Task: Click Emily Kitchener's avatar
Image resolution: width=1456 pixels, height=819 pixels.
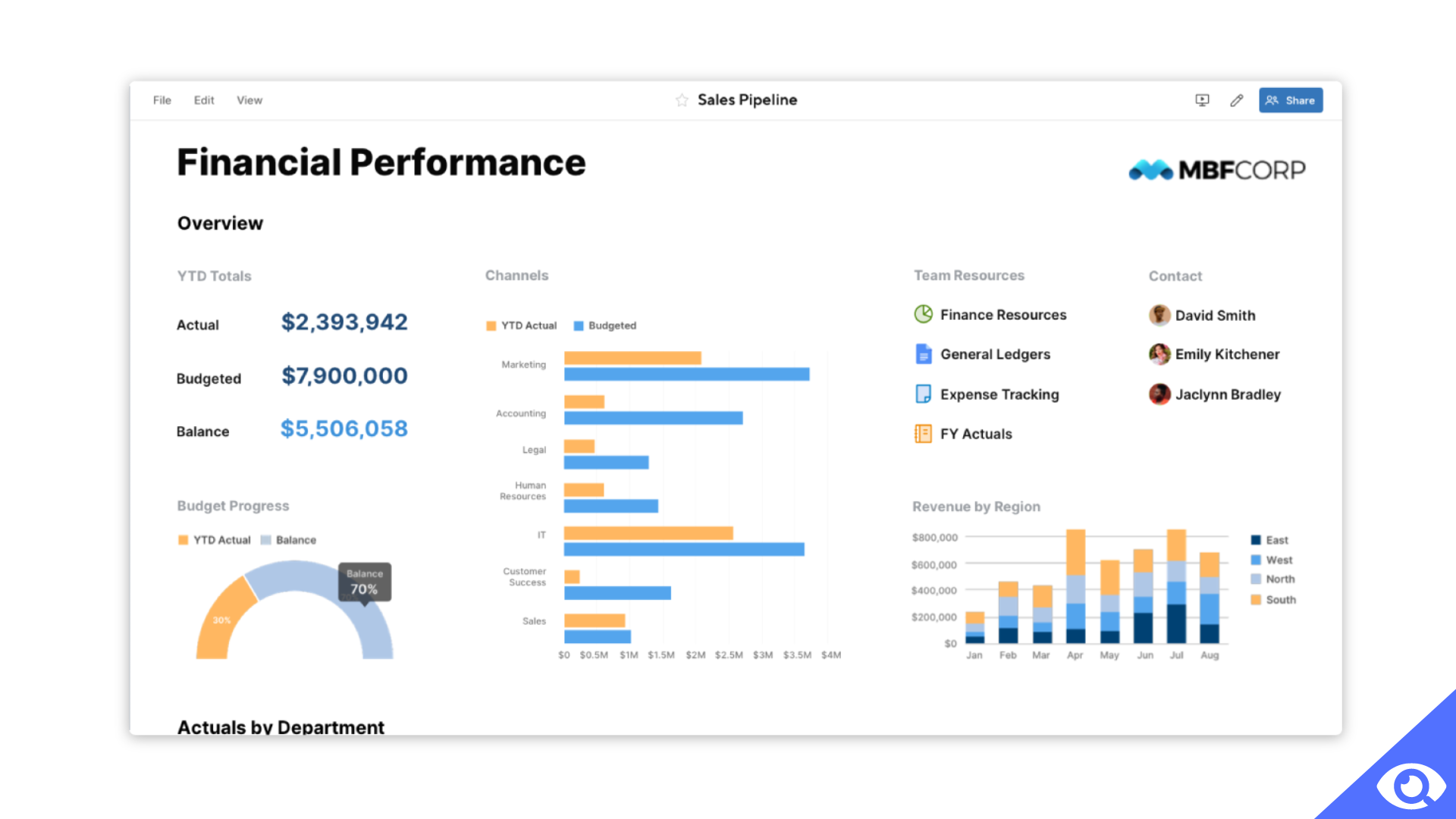Action: pos(1159,354)
